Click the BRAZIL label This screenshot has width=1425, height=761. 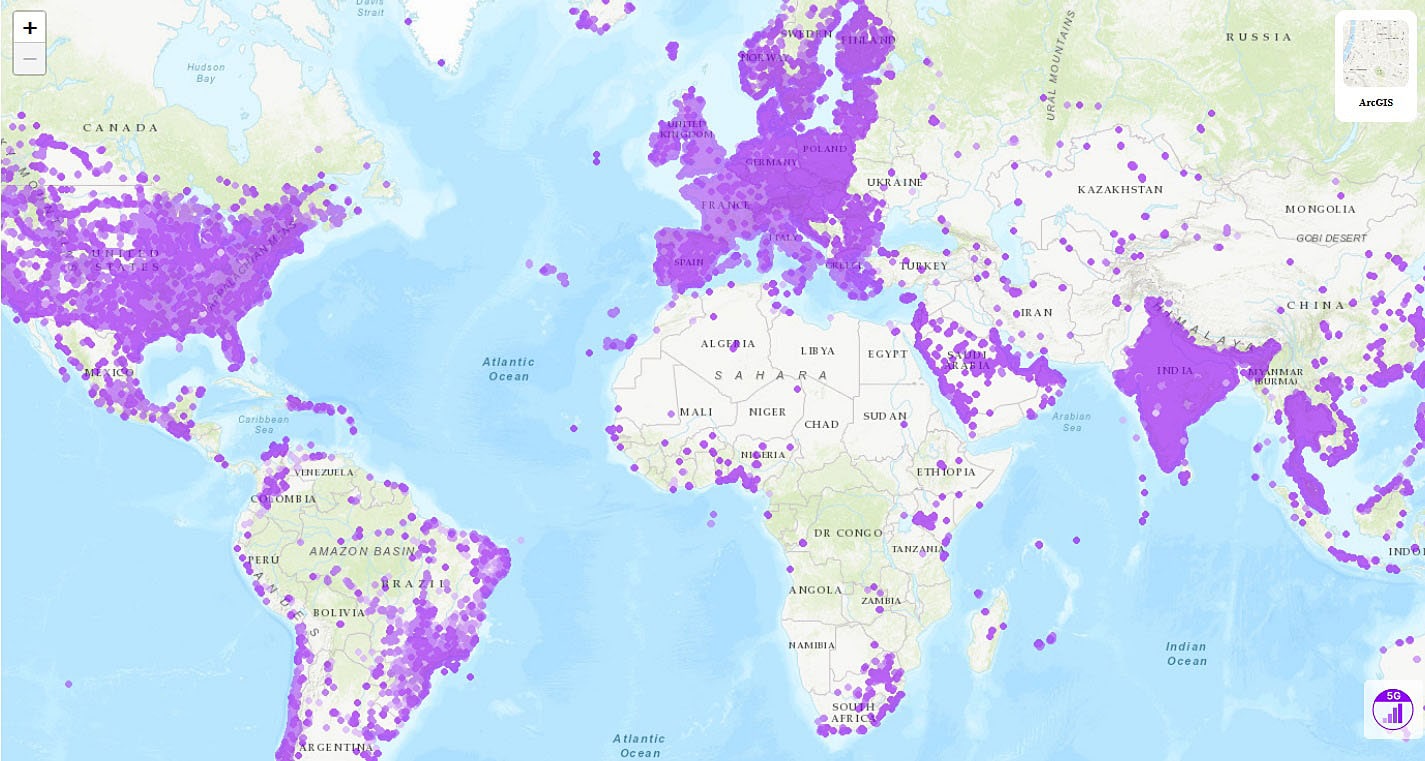tap(414, 583)
